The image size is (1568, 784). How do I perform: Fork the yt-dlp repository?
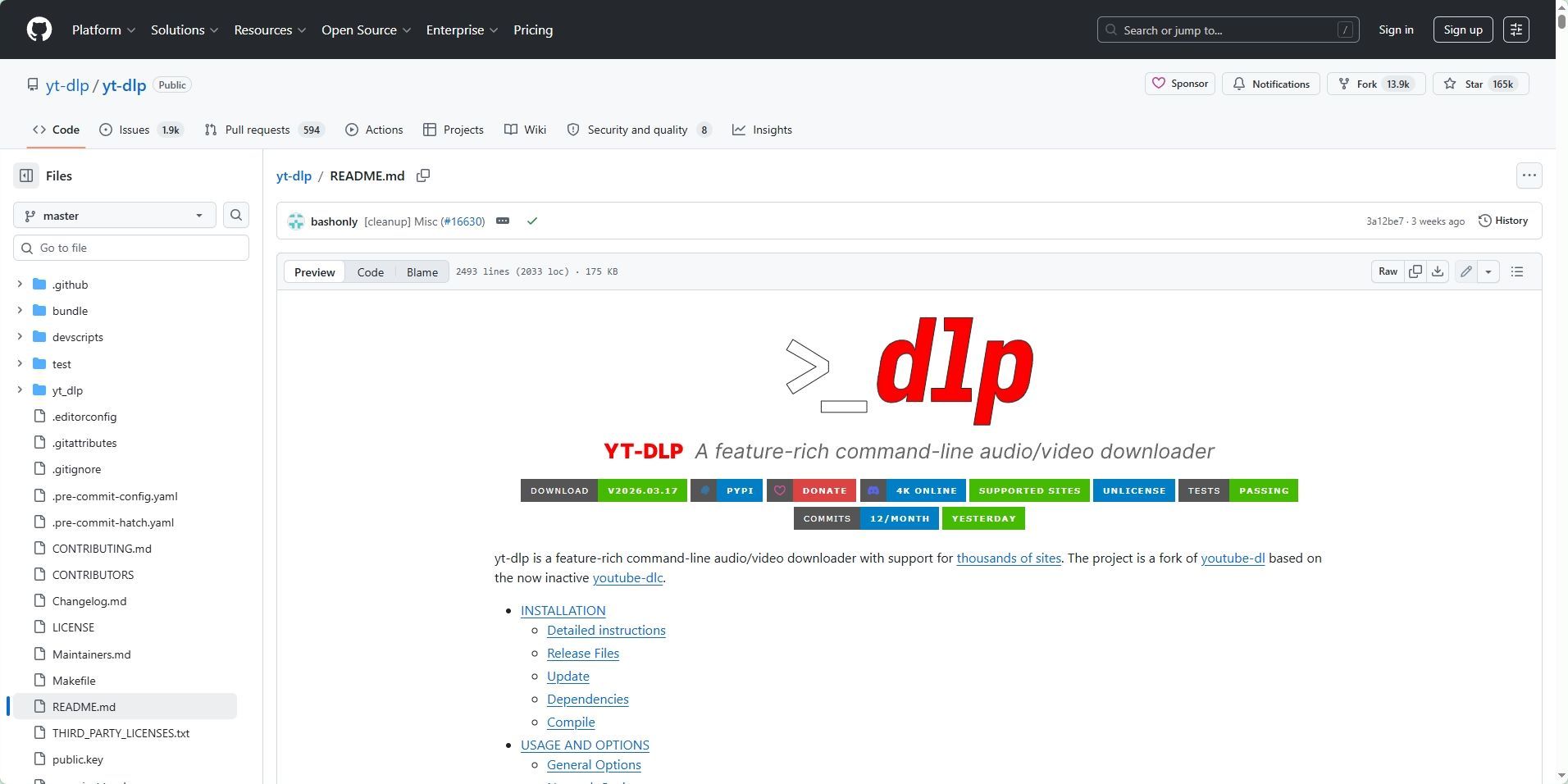1376,84
